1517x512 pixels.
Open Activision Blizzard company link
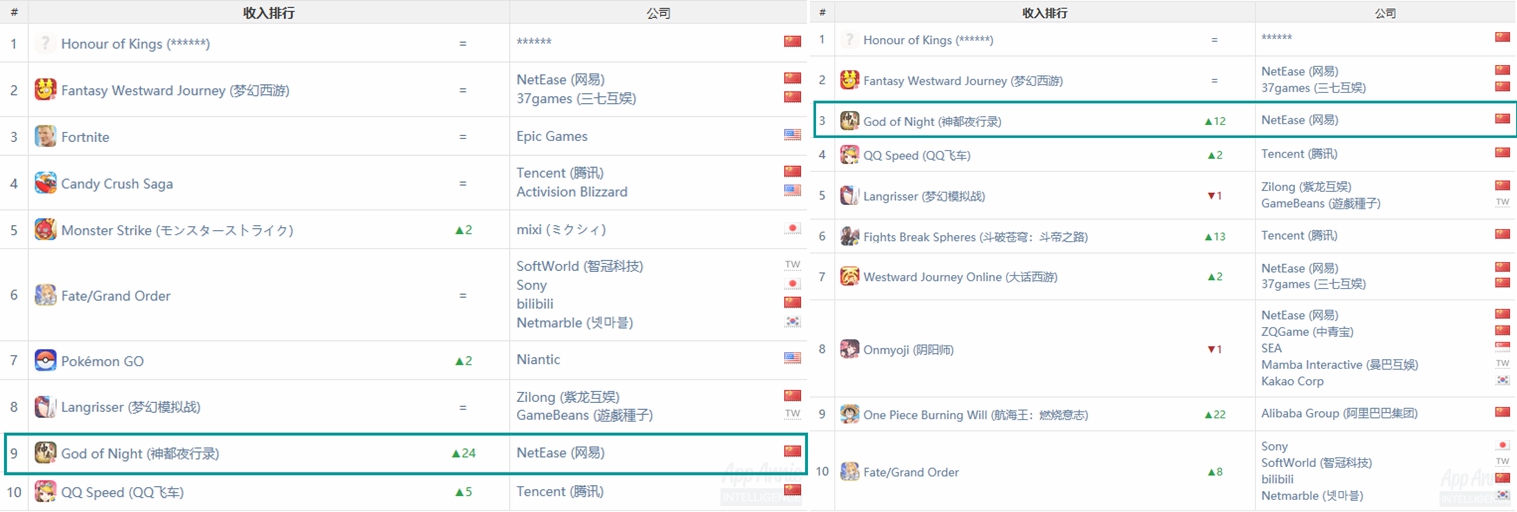[x=572, y=192]
